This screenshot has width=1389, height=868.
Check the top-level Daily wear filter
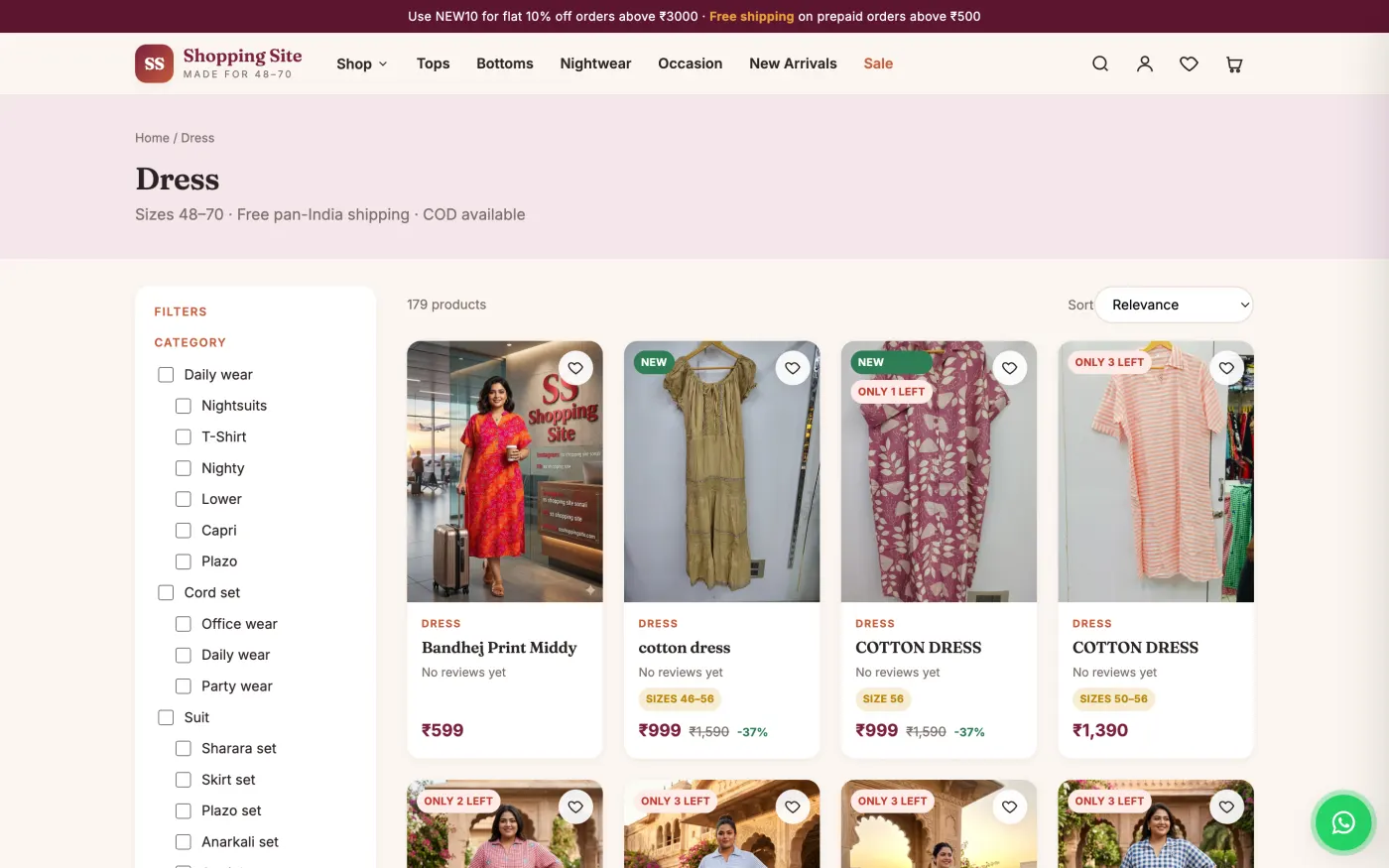166,375
